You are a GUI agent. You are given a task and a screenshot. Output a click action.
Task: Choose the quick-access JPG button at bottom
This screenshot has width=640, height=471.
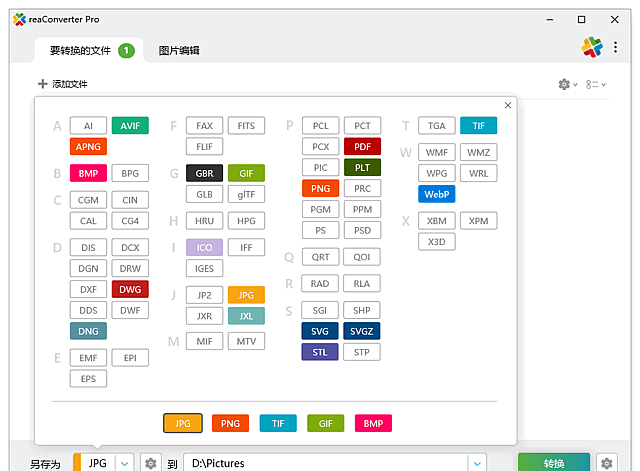click(182, 423)
